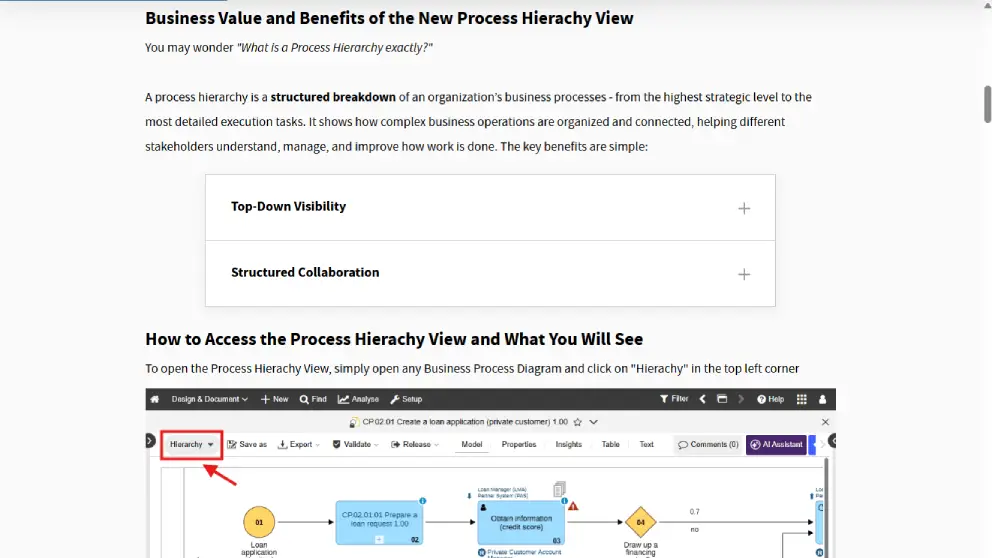Click the back arrow in top bar
This screenshot has height=558, width=992.
702,399
